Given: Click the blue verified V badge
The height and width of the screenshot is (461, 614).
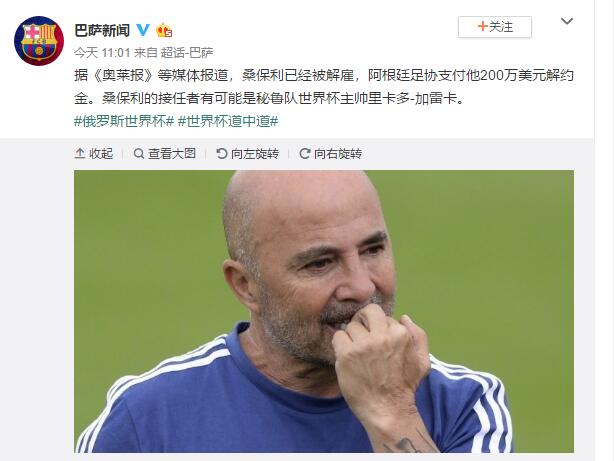Looking at the screenshot, I should click(x=143, y=30).
